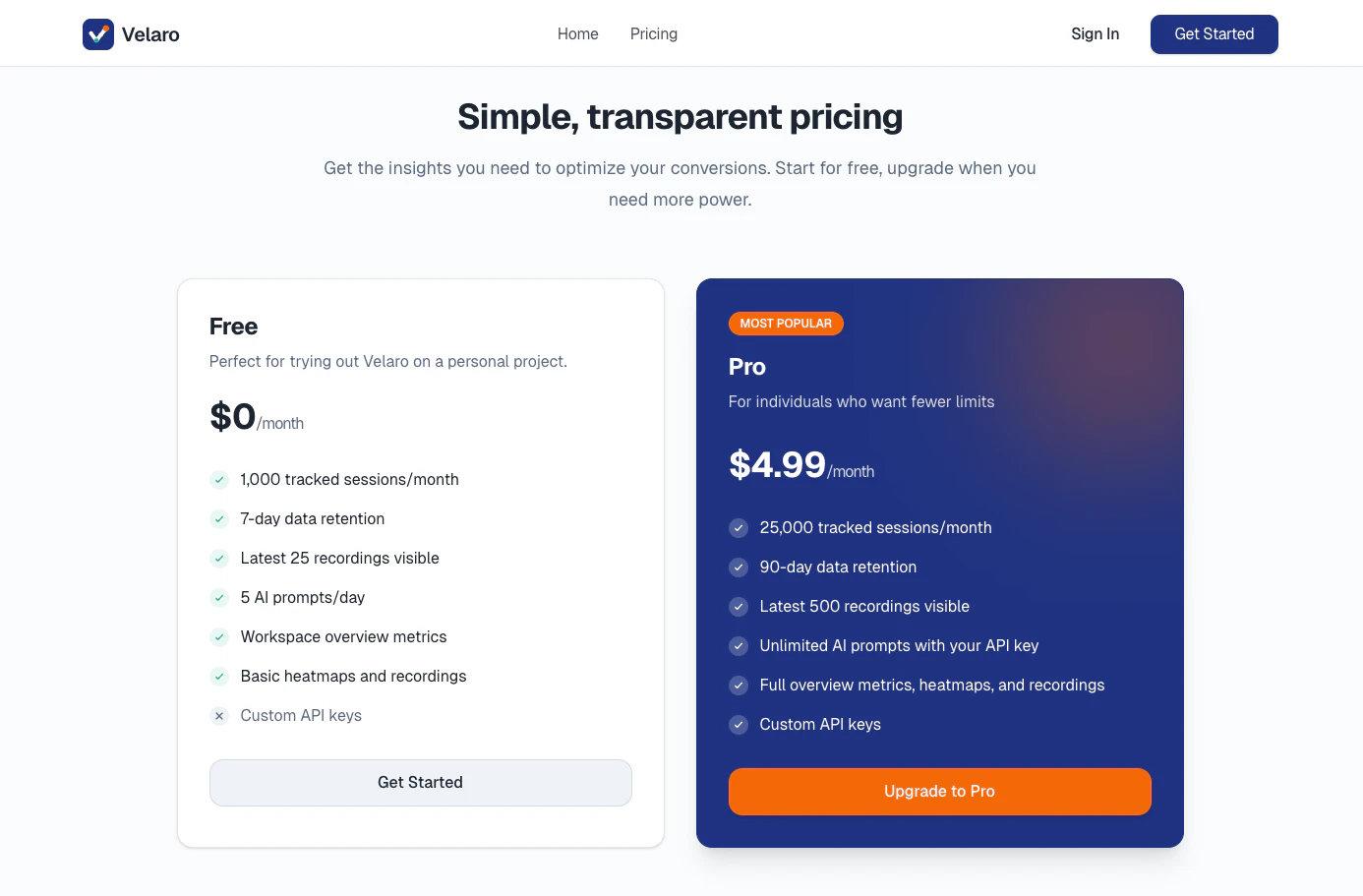
Task: Open the Home navigation link
Action: 578,34
